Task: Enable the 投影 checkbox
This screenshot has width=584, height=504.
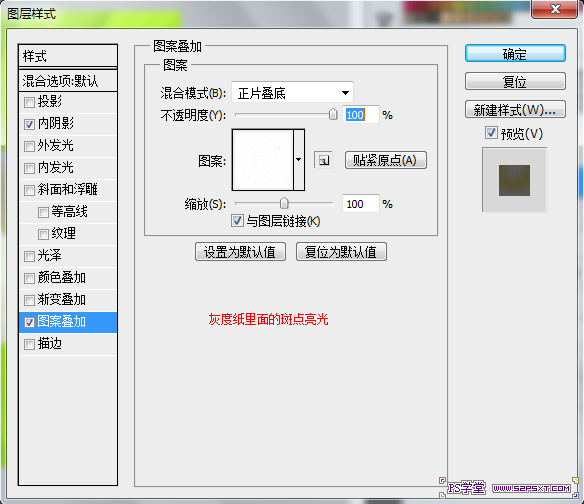Action: [x=29, y=102]
